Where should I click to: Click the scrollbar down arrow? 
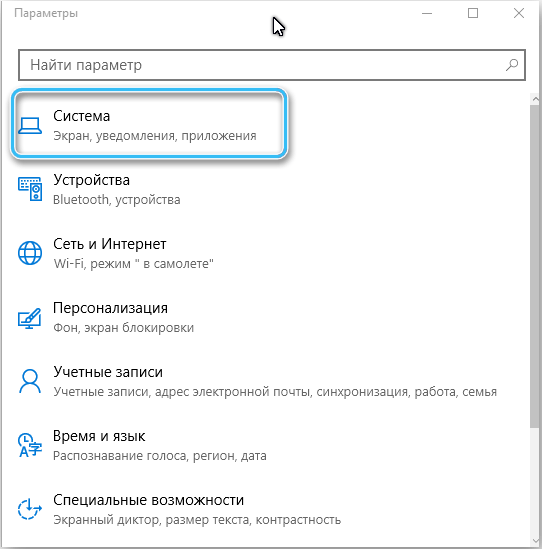pyautogui.click(x=535, y=541)
